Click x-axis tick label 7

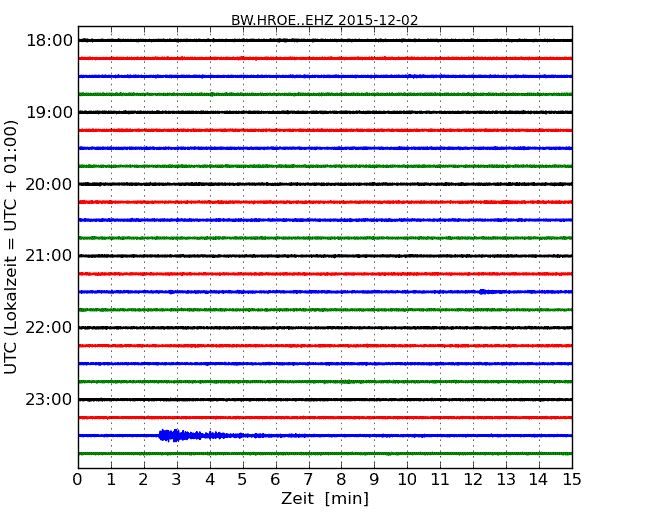[x=308, y=480]
